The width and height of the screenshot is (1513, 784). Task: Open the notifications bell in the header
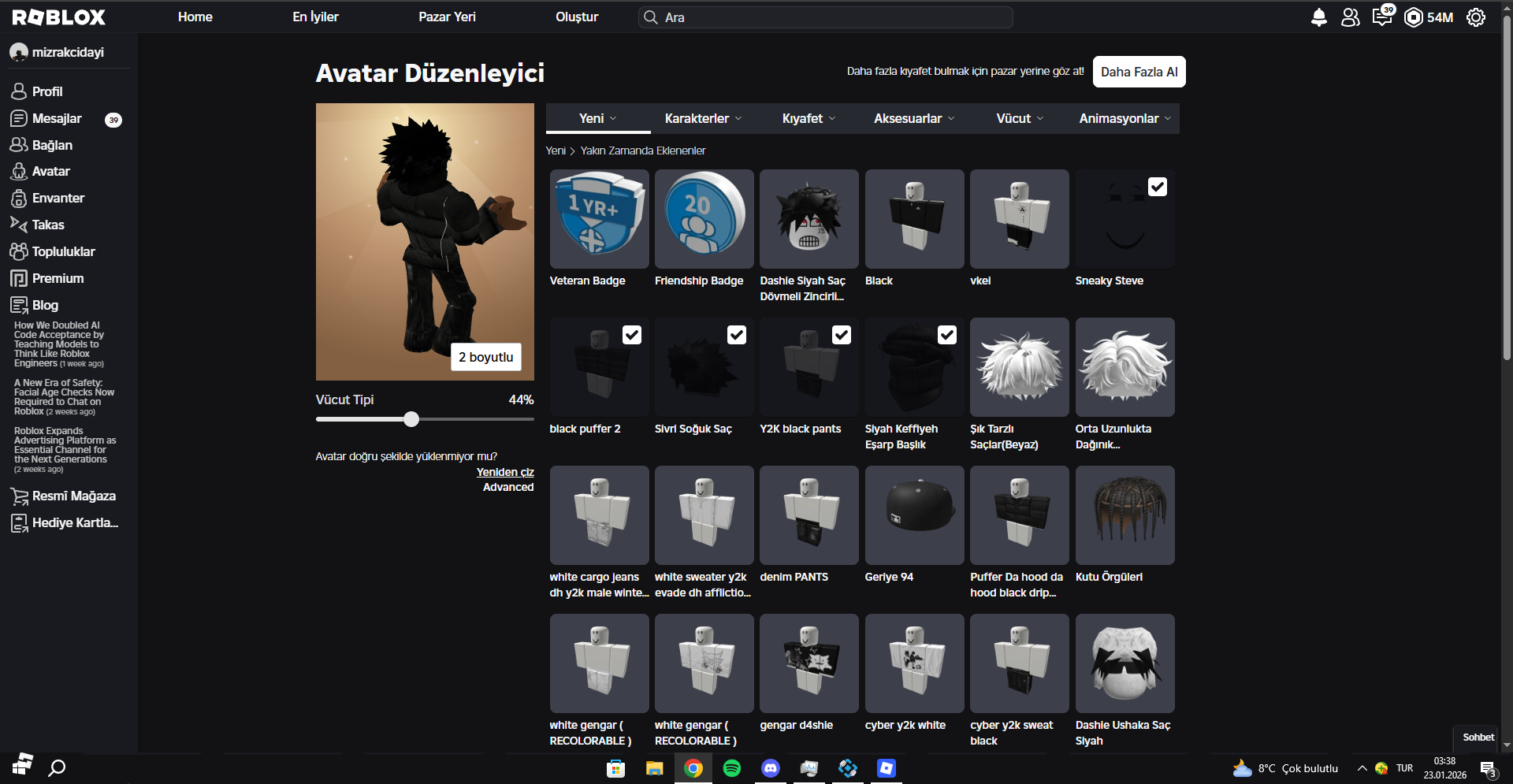coord(1318,17)
